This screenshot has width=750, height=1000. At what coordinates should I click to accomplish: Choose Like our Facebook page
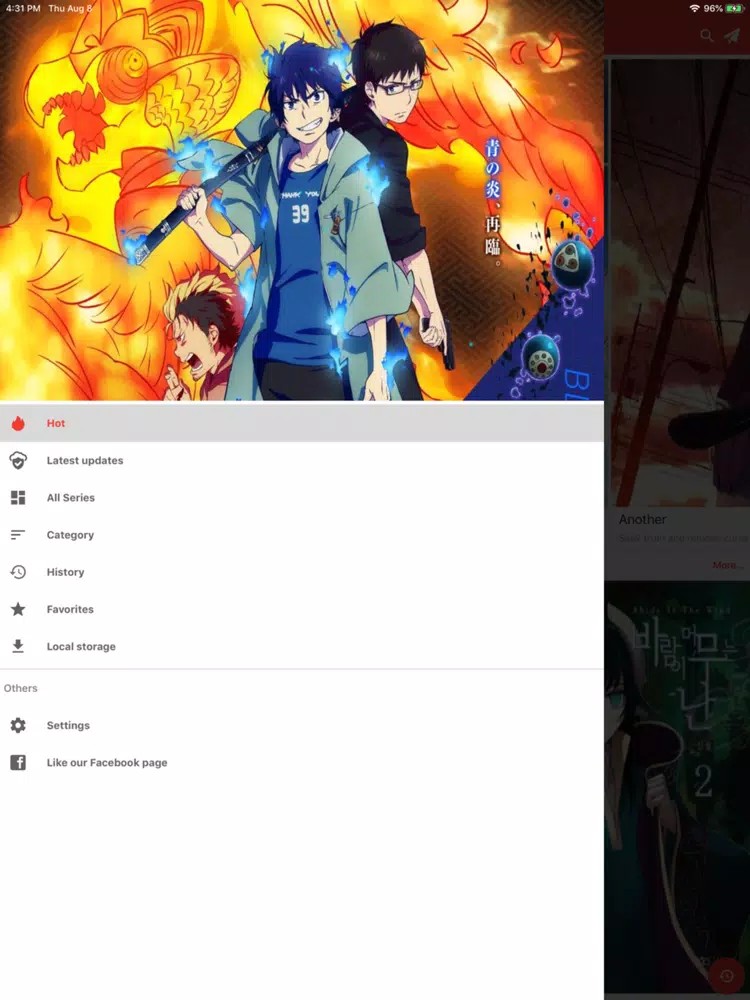point(302,762)
